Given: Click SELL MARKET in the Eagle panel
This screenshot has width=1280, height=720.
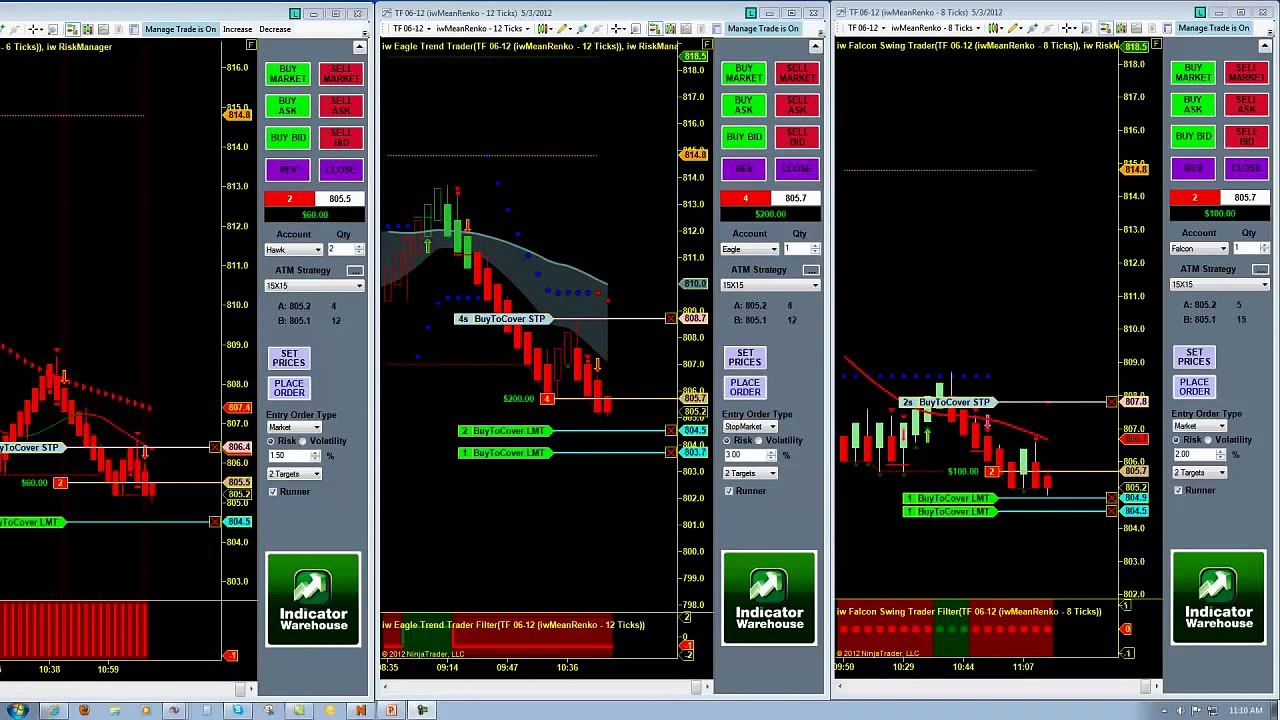Looking at the screenshot, I should point(797,73).
